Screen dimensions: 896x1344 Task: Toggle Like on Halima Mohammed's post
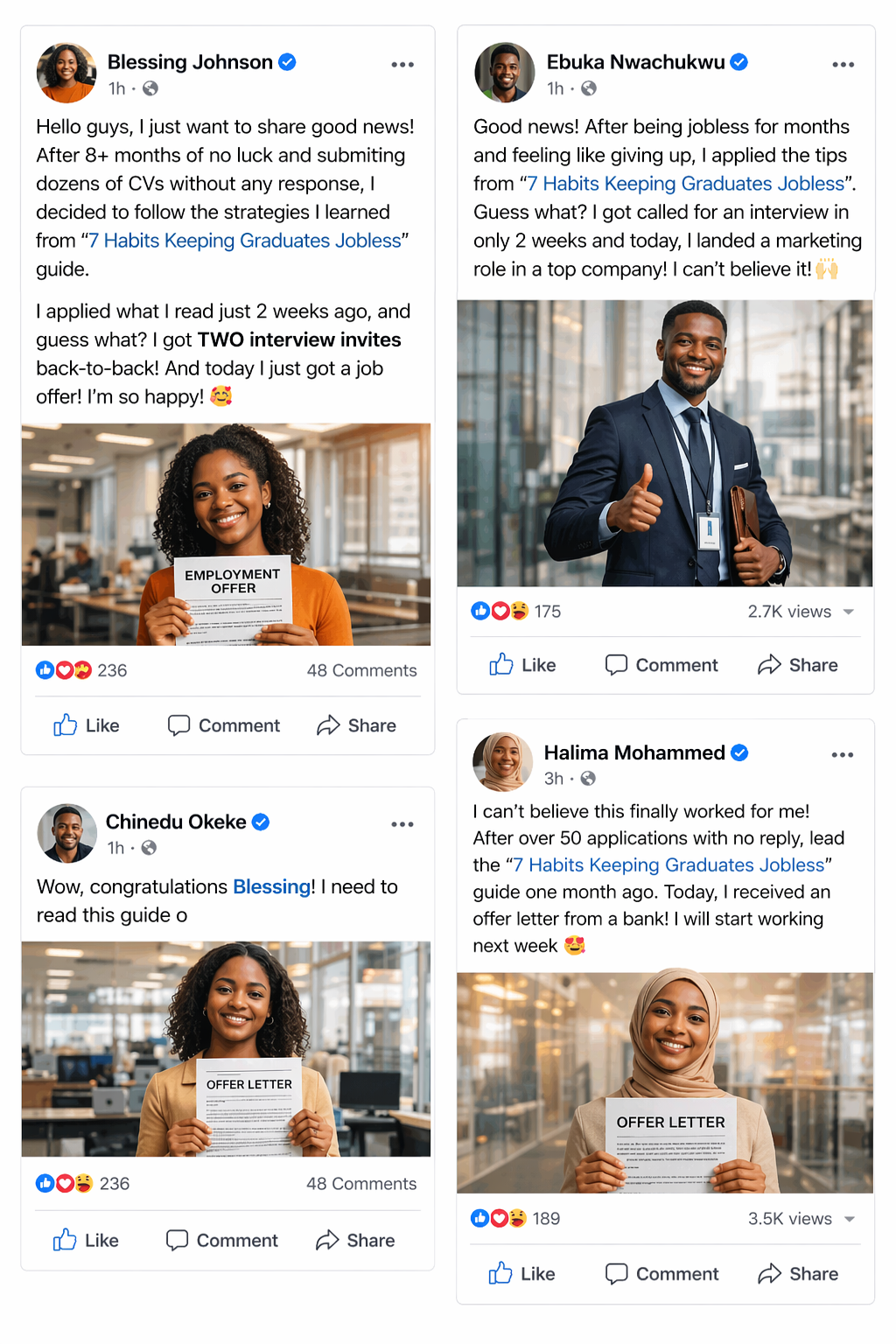click(521, 1274)
